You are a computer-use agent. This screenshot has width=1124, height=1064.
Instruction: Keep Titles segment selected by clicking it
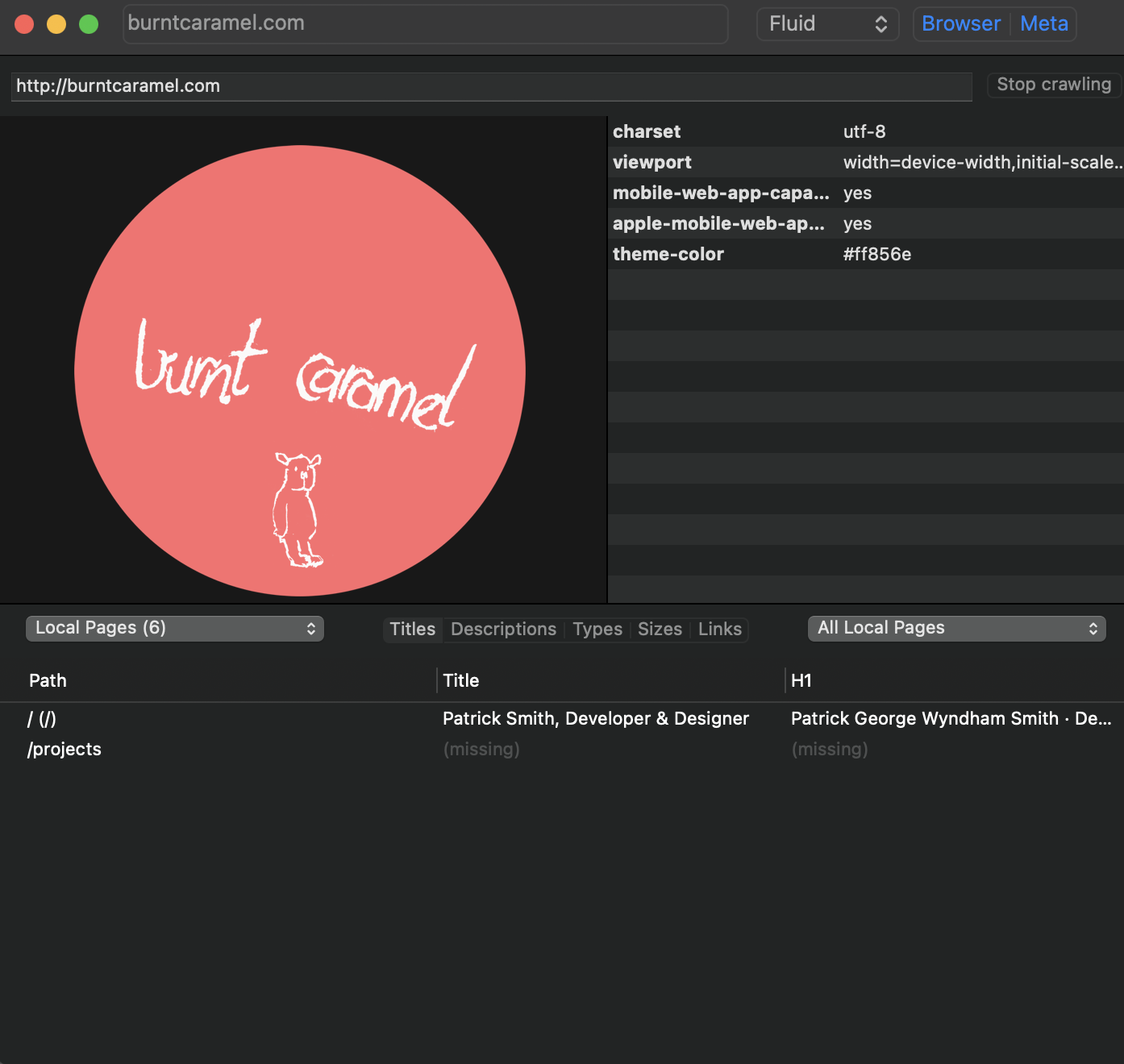tap(412, 629)
